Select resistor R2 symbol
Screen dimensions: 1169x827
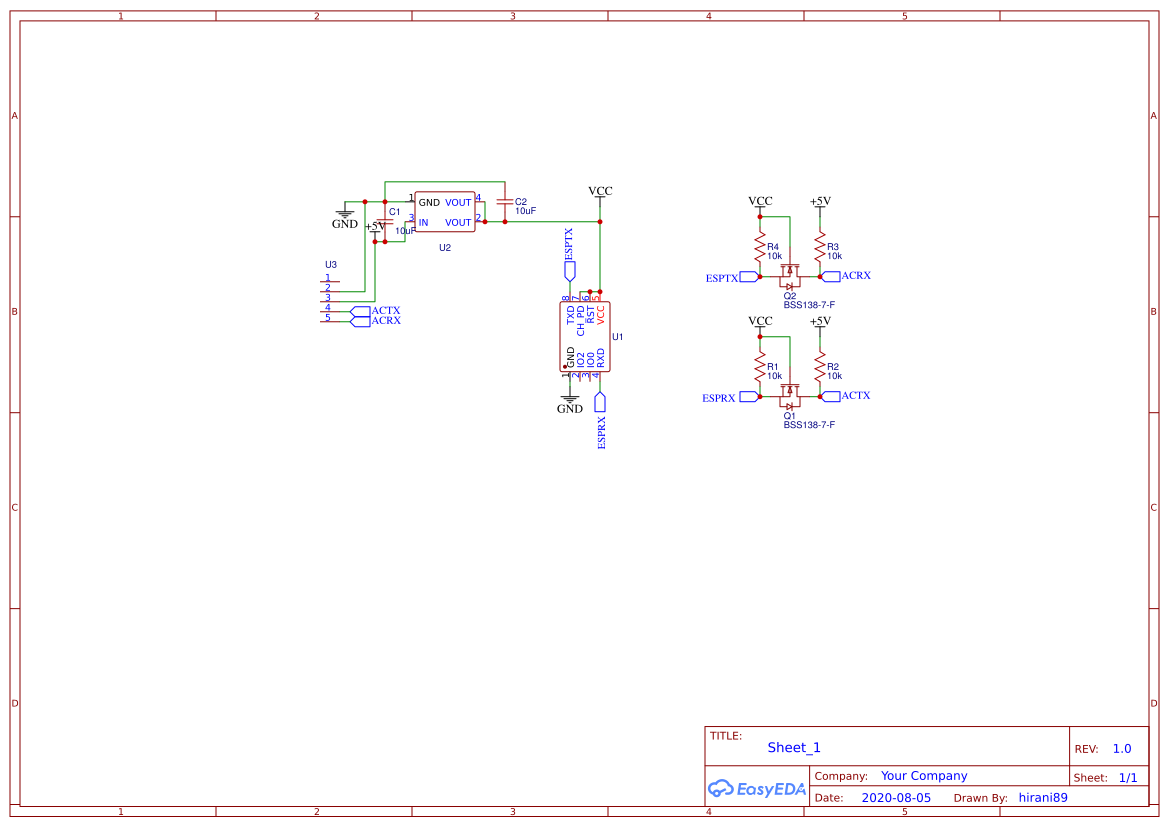pyautogui.click(x=820, y=367)
